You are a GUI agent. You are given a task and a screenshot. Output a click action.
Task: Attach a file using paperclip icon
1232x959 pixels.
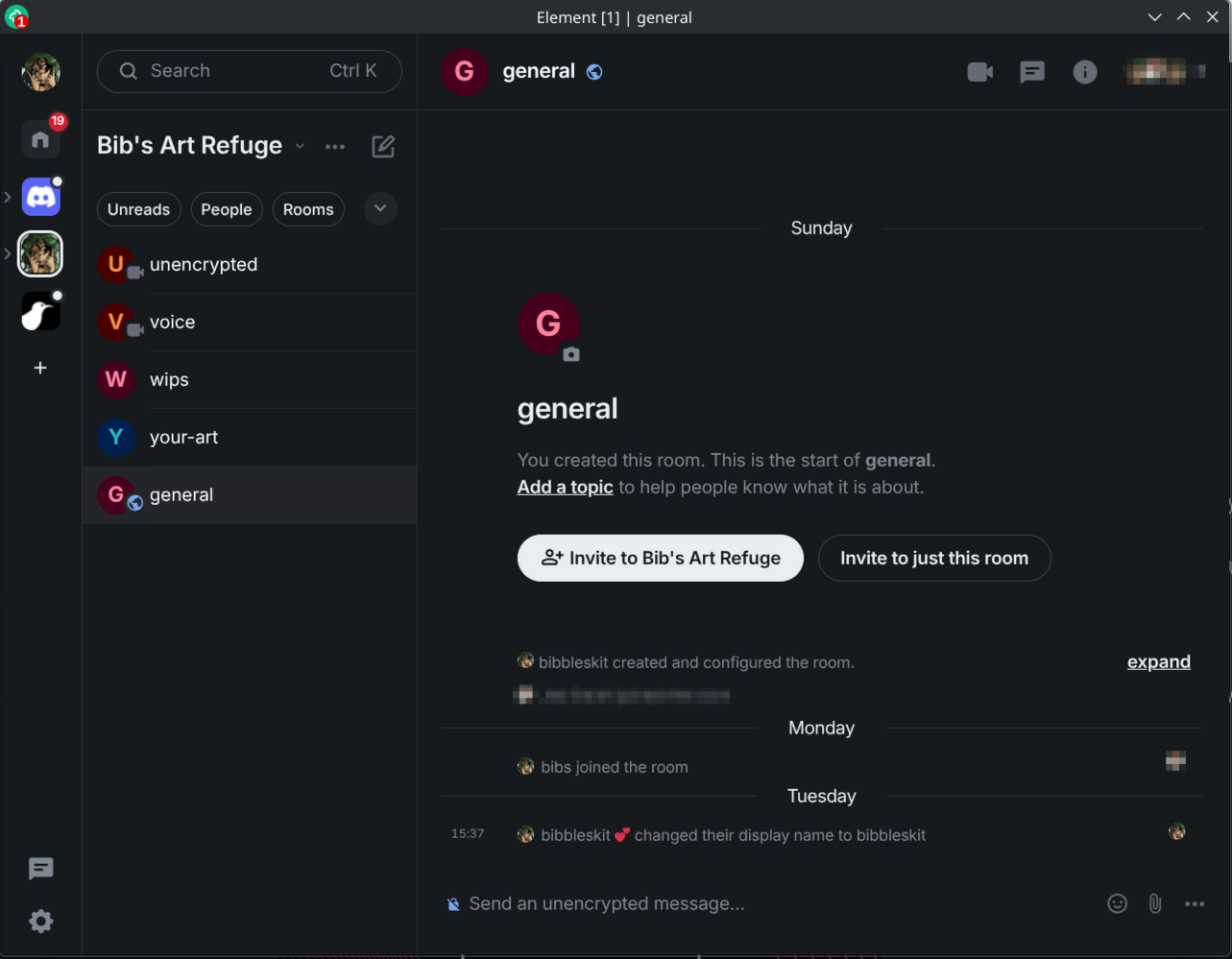tap(1155, 903)
